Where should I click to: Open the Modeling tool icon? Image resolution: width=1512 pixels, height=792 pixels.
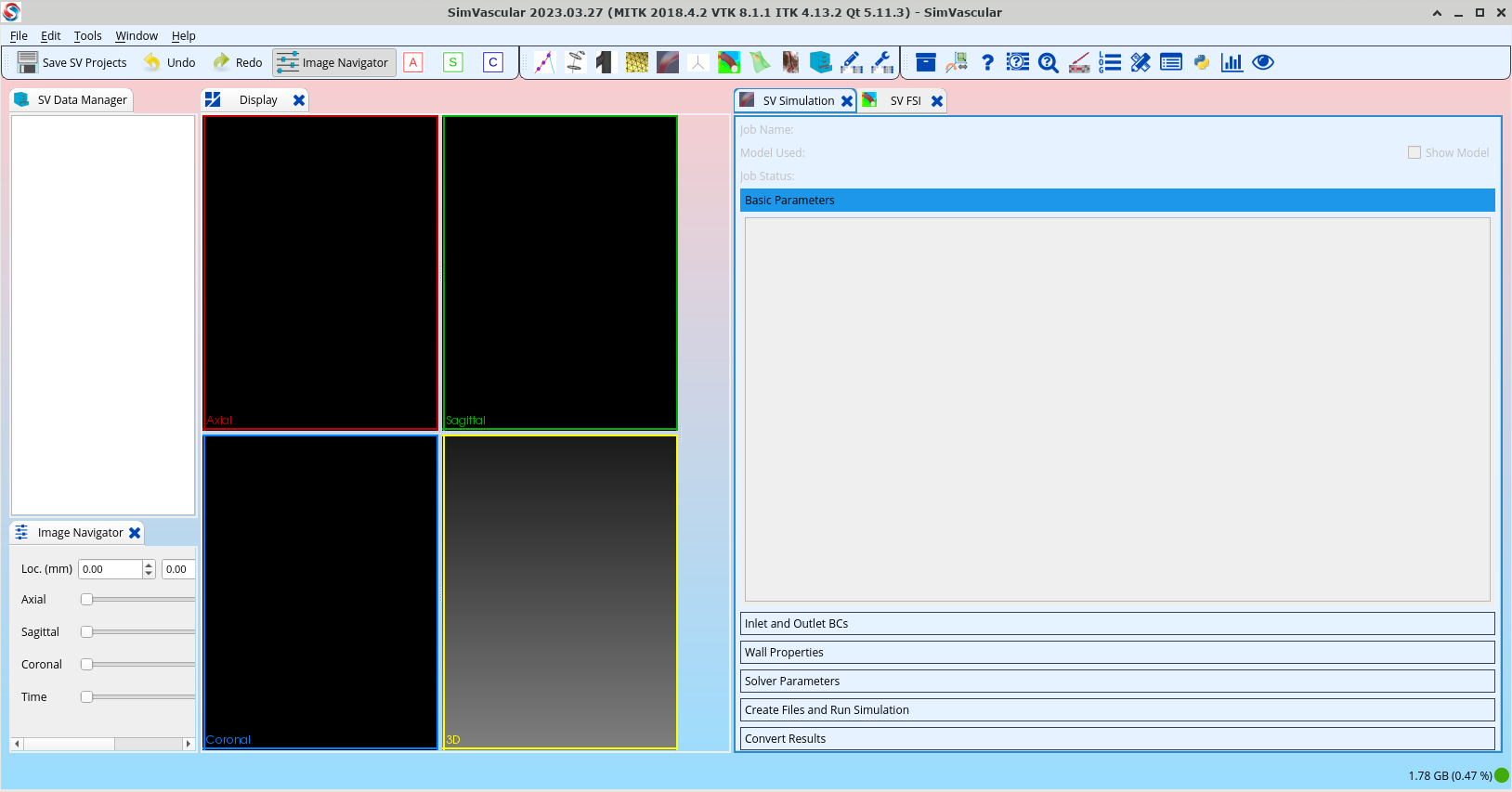(606, 62)
